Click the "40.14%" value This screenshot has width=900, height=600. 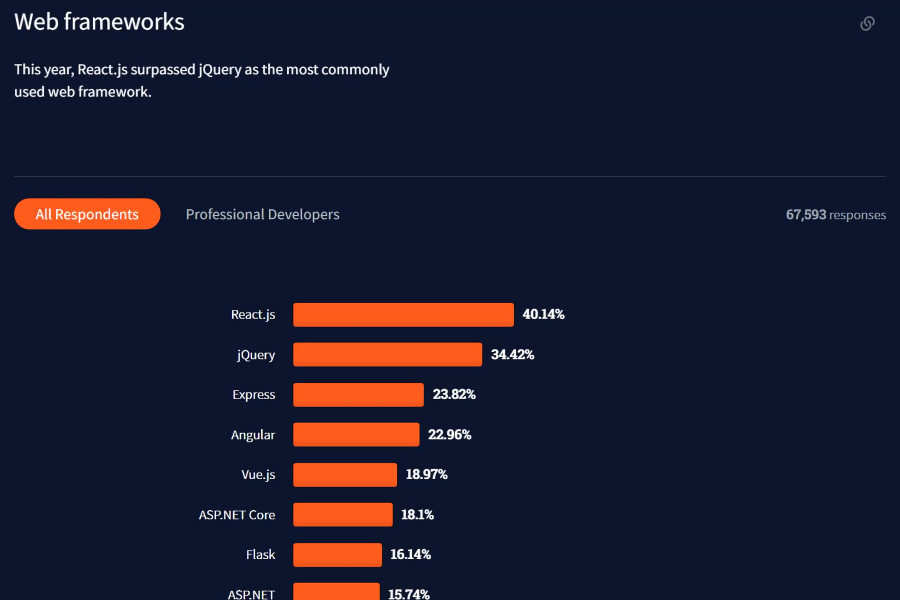[x=544, y=314]
